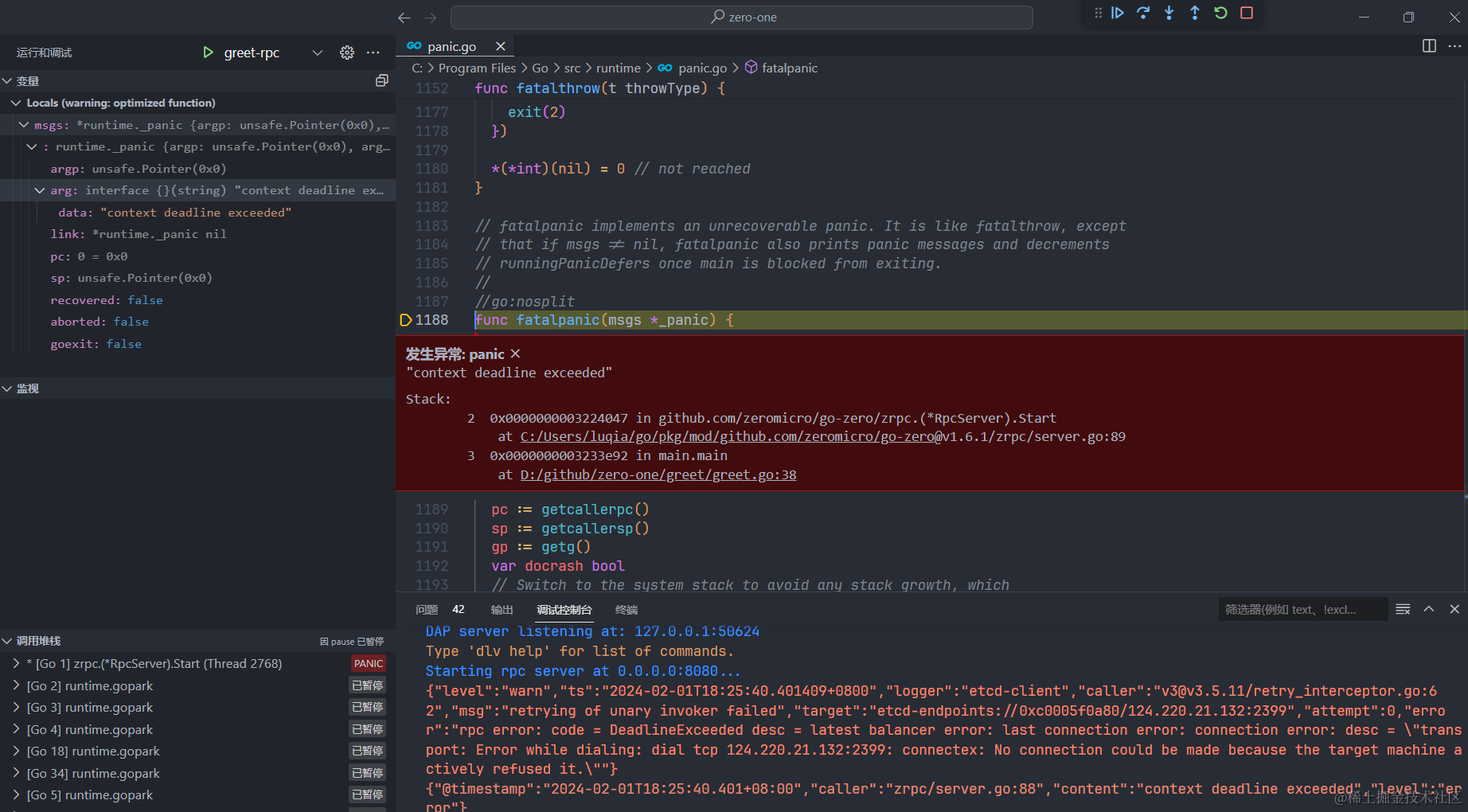This screenshot has width=1468, height=812.
Task: Click the debug console filter field
Action: (1302, 609)
